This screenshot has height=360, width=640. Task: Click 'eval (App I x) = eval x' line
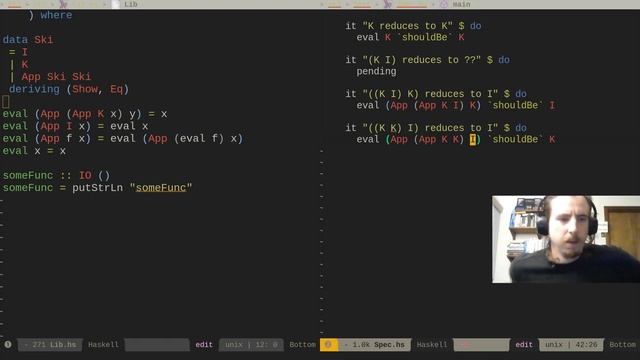(x=76, y=126)
